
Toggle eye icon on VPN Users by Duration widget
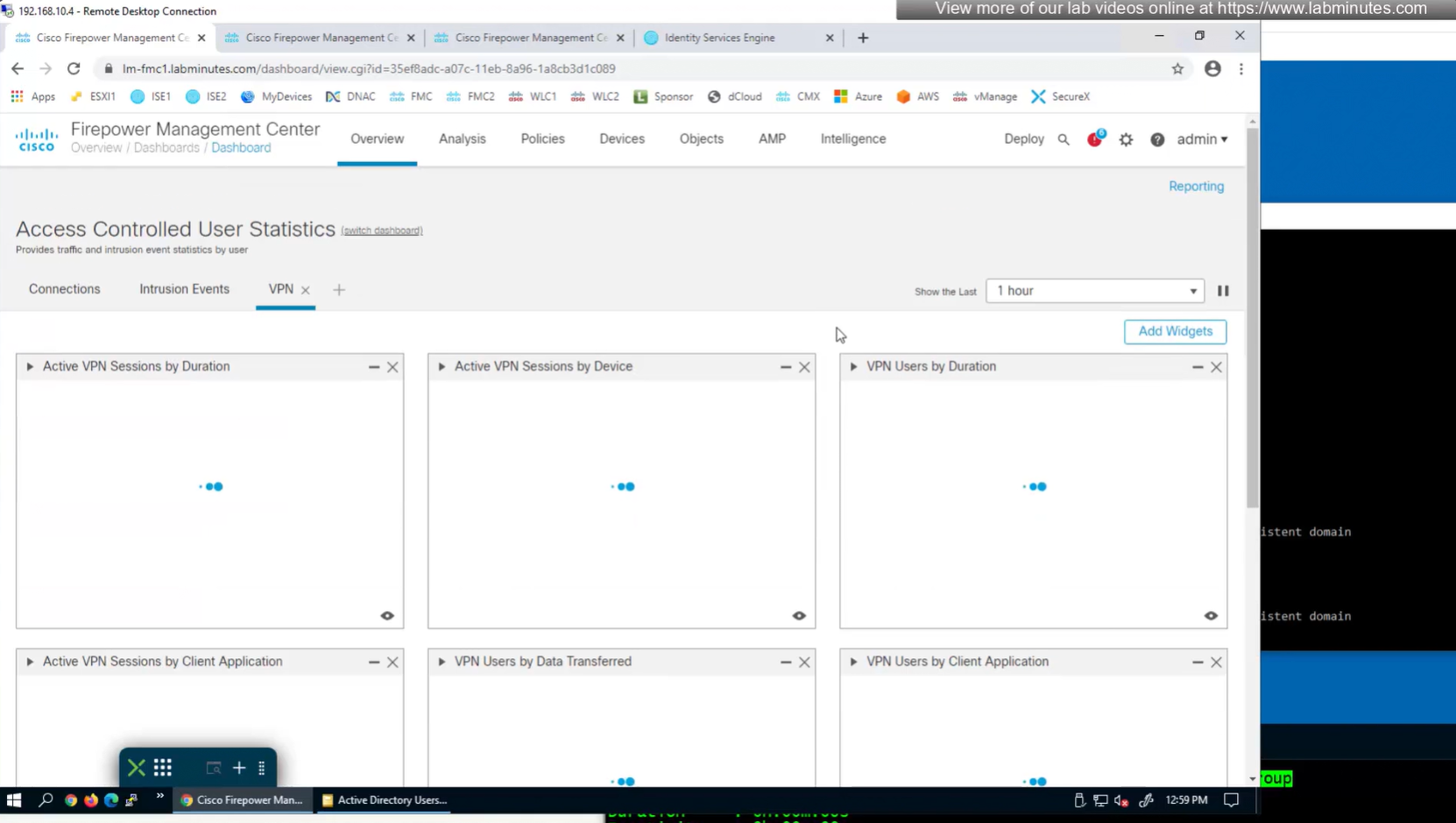point(1211,616)
